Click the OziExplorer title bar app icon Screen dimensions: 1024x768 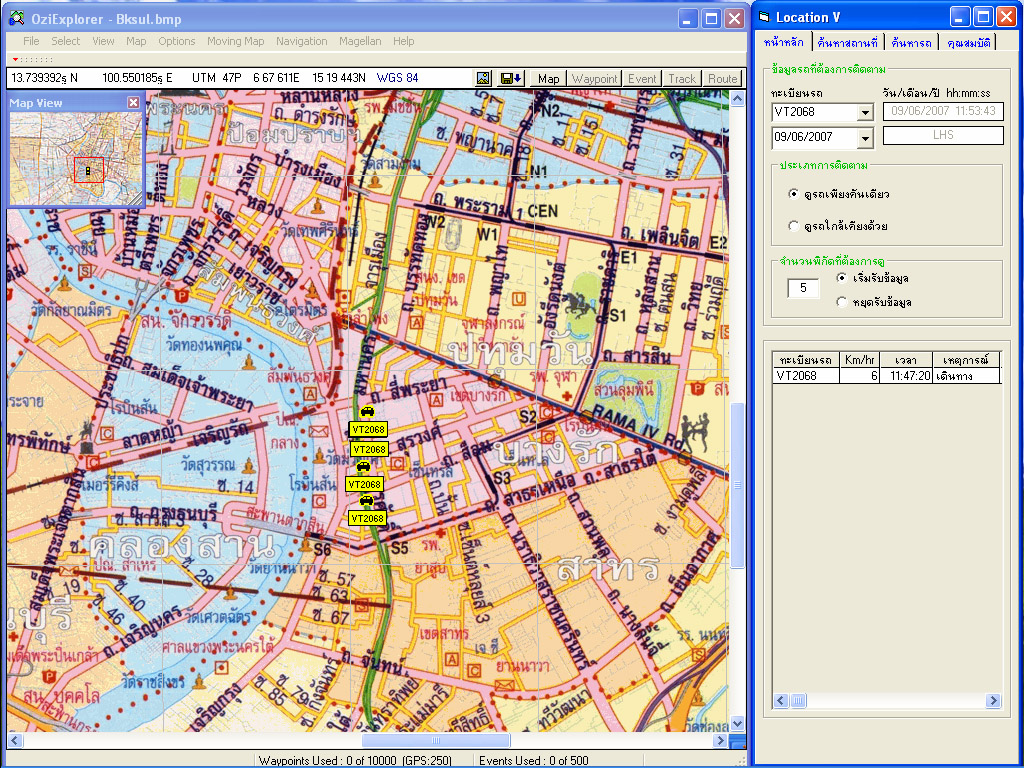[16, 18]
